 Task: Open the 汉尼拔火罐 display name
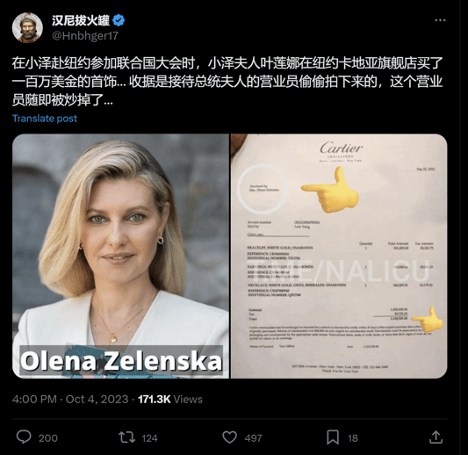click(81, 20)
